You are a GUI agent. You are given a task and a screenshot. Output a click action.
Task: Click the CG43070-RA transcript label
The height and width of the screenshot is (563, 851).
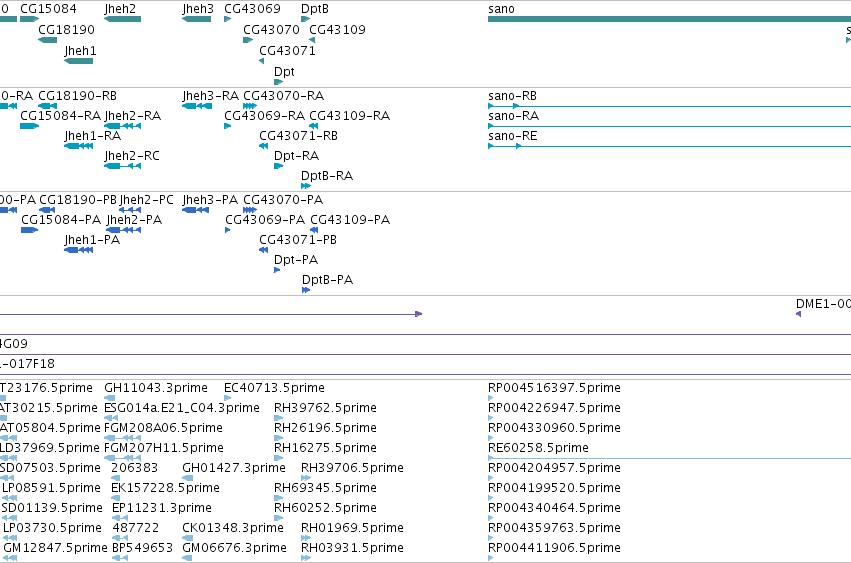pos(284,96)
